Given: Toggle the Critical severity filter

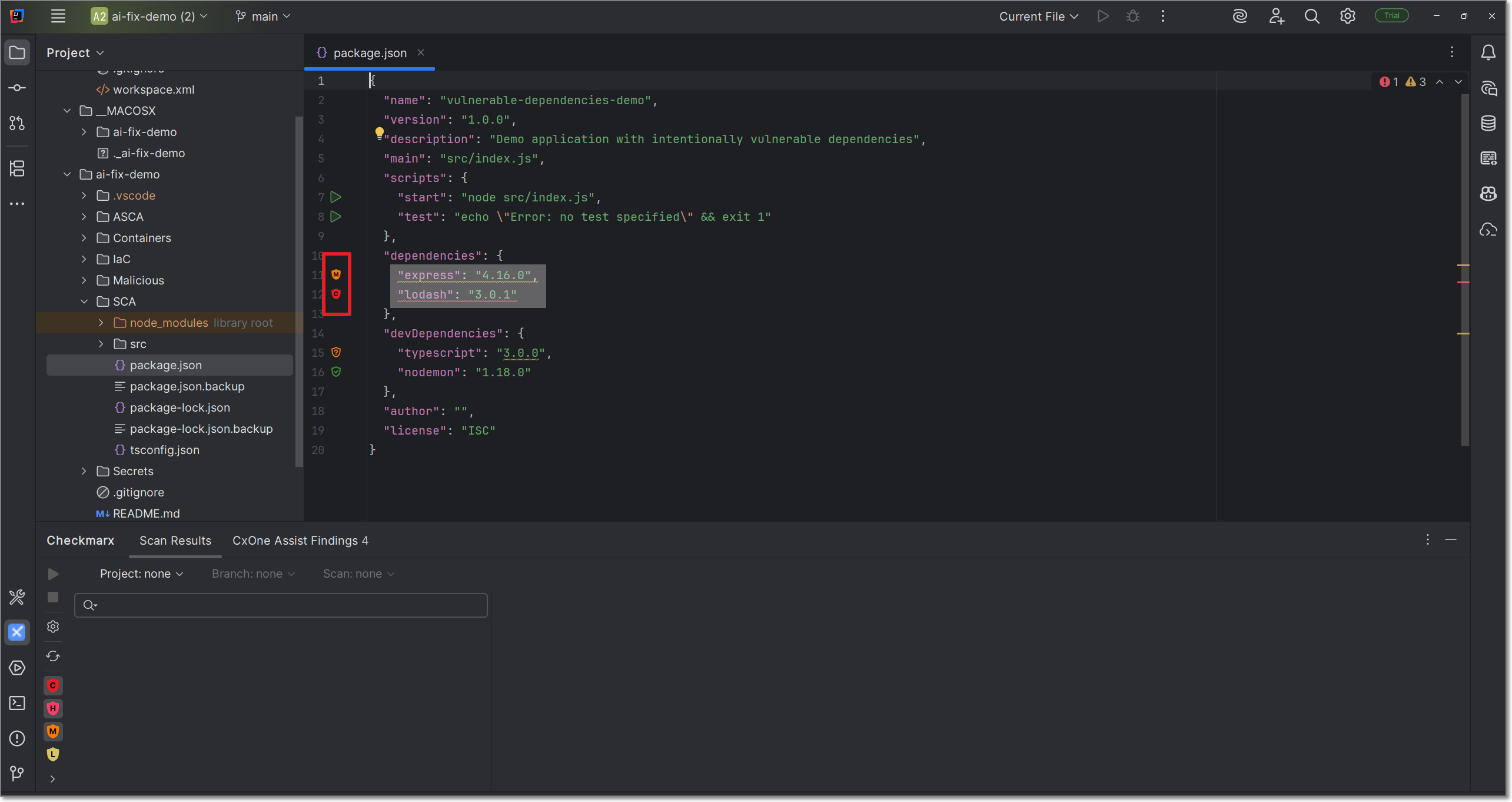Looking at the screenshot, I should 53,685.
